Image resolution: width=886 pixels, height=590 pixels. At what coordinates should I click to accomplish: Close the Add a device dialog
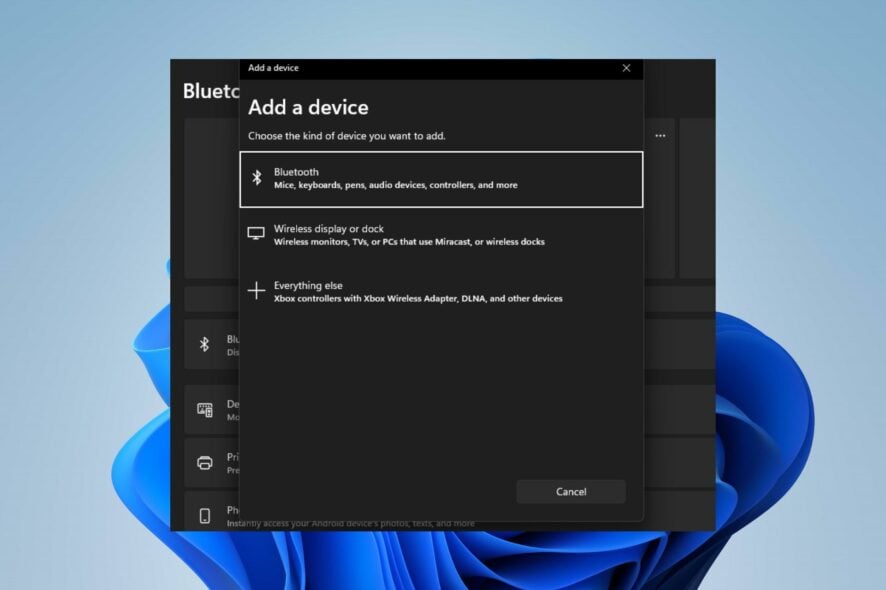[626, 68]
